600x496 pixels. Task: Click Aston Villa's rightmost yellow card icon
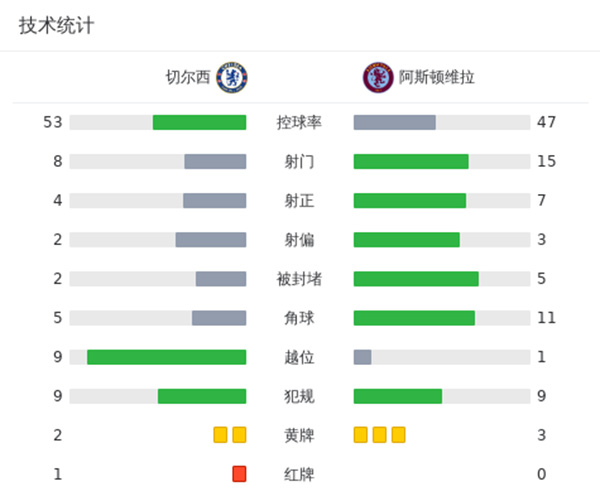coord(399,435)
